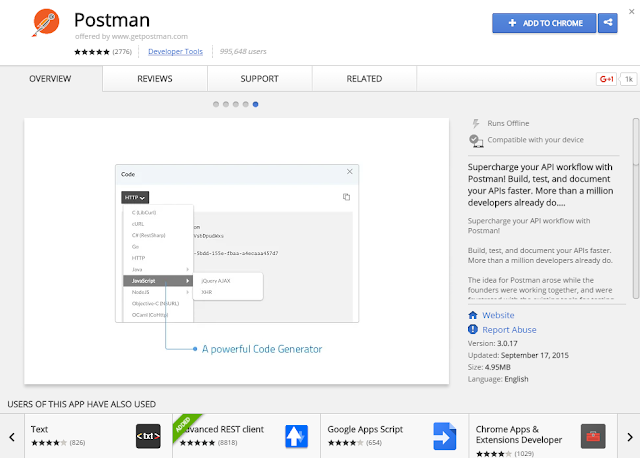
Task: Click the 1k plus-one count bubble
Action: [x=629, y=79]
